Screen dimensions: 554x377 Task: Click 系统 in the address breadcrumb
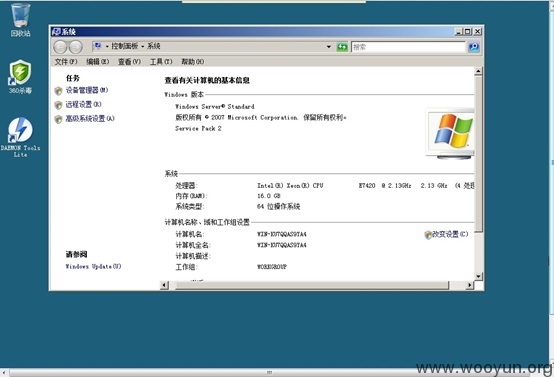point(154,46)
